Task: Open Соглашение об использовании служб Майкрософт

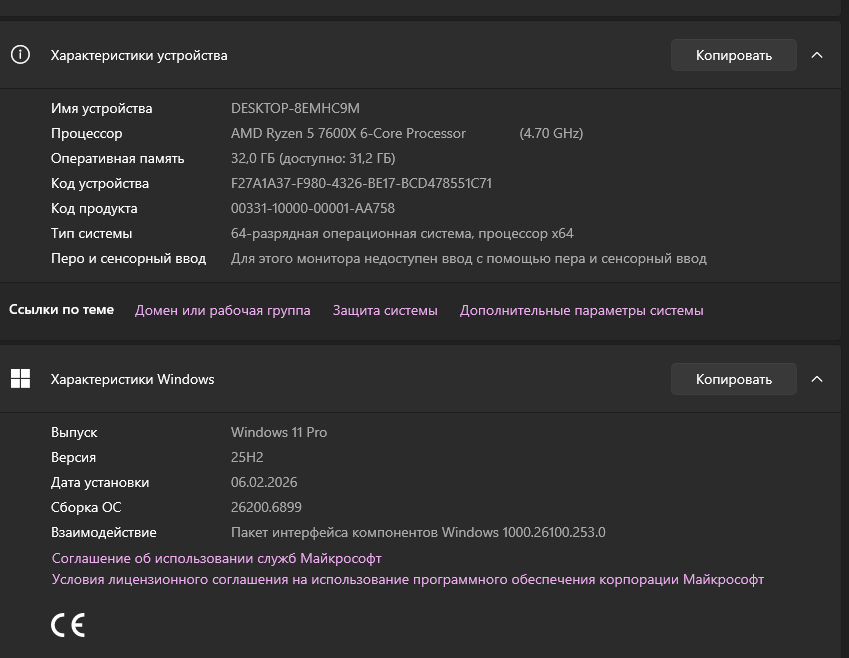Action: coord(216,558)
